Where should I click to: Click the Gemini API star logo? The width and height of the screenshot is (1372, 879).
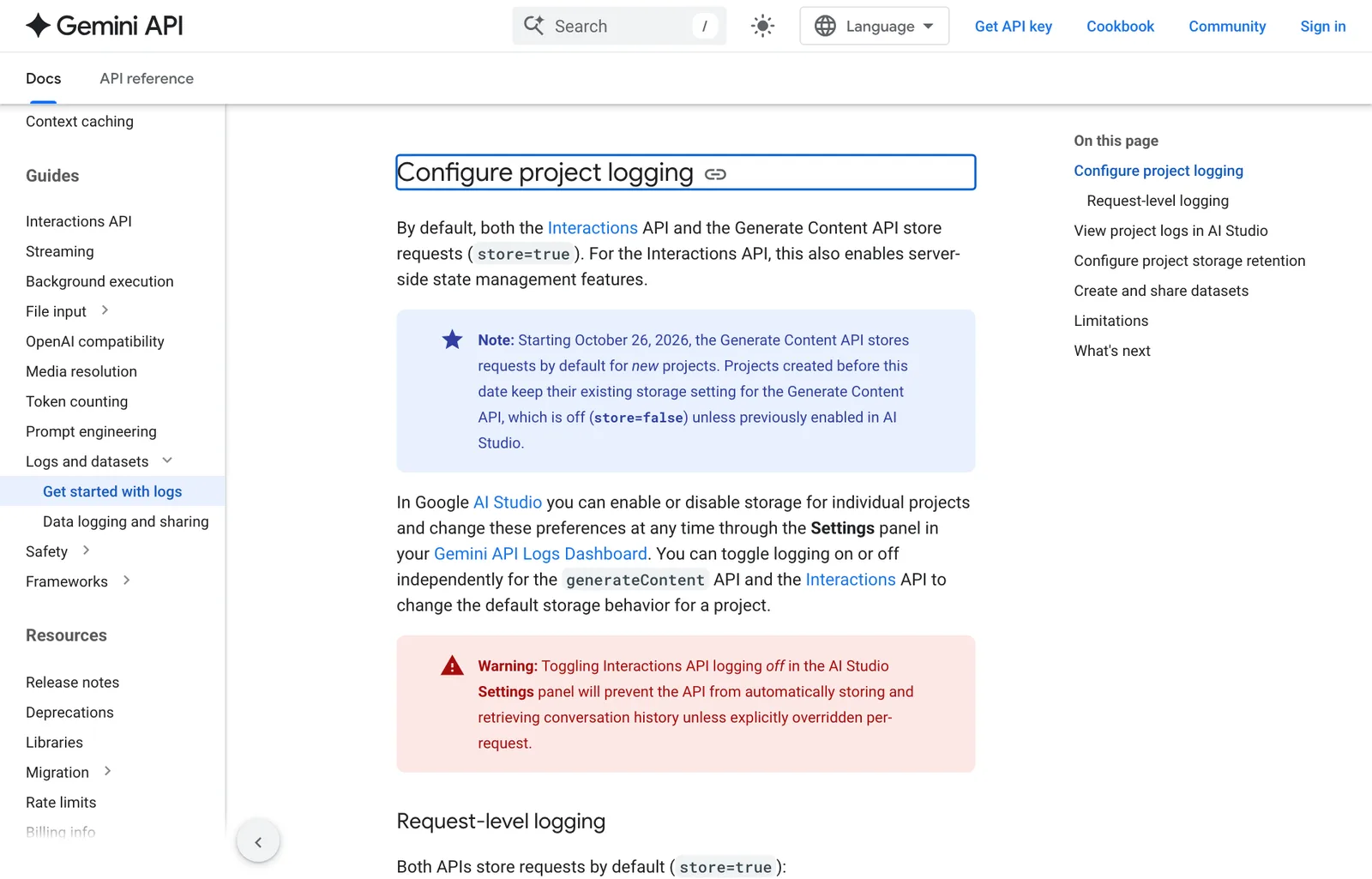38,26
